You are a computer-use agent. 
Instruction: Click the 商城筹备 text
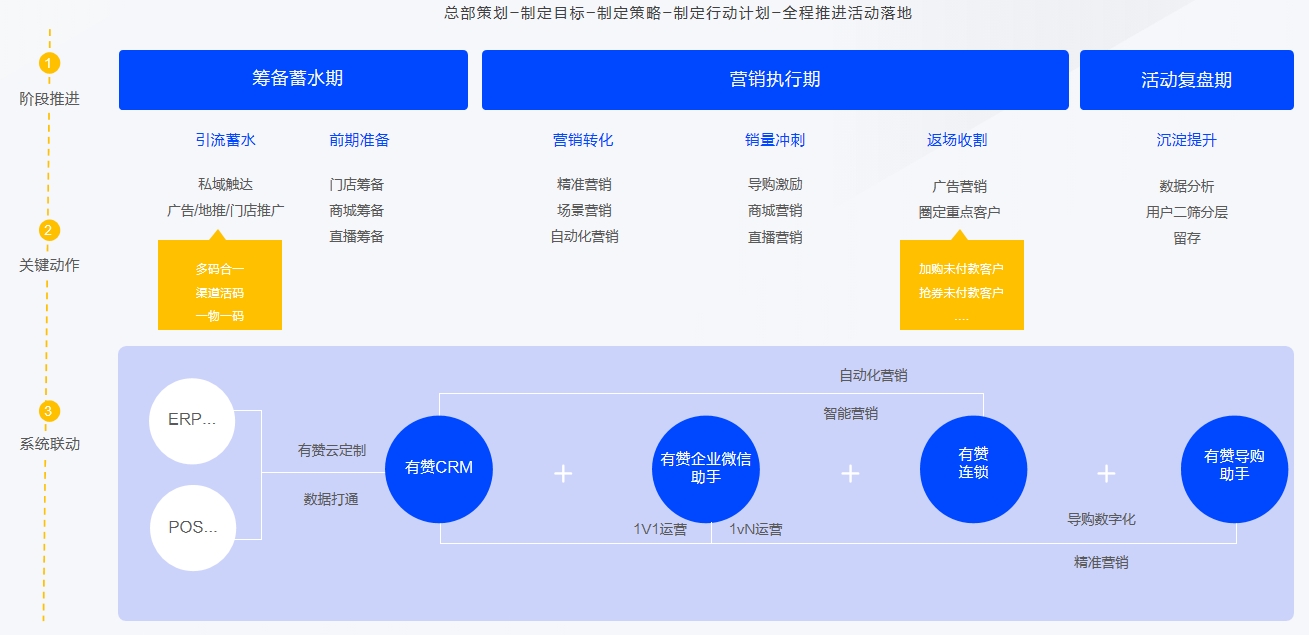click(357, 210)
